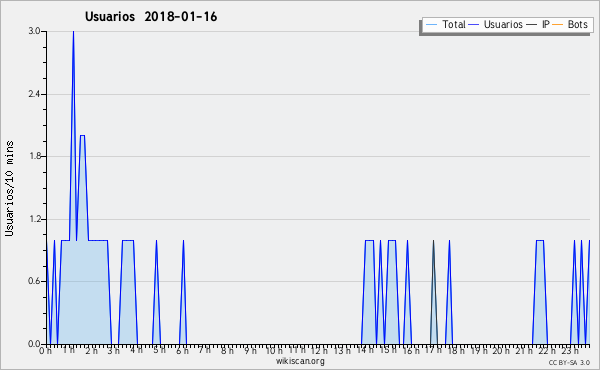
Task: Click the Usuarios legend entry
Action: (496, 24)
